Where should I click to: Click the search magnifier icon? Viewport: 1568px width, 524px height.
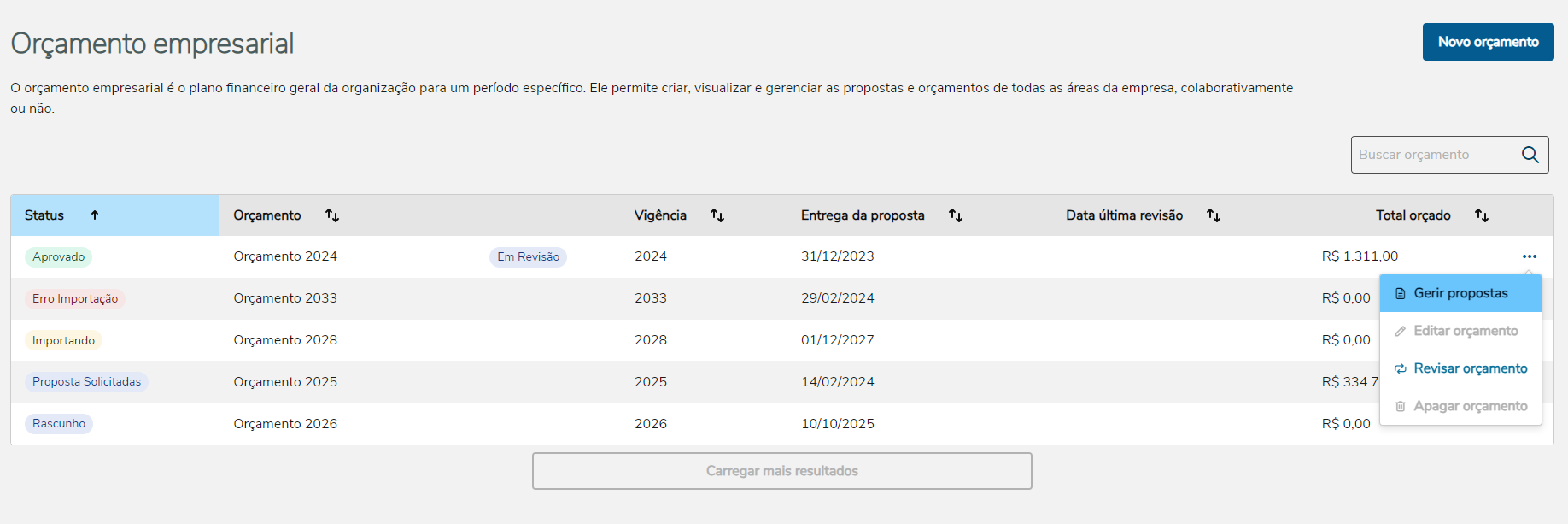[1530, 155]
